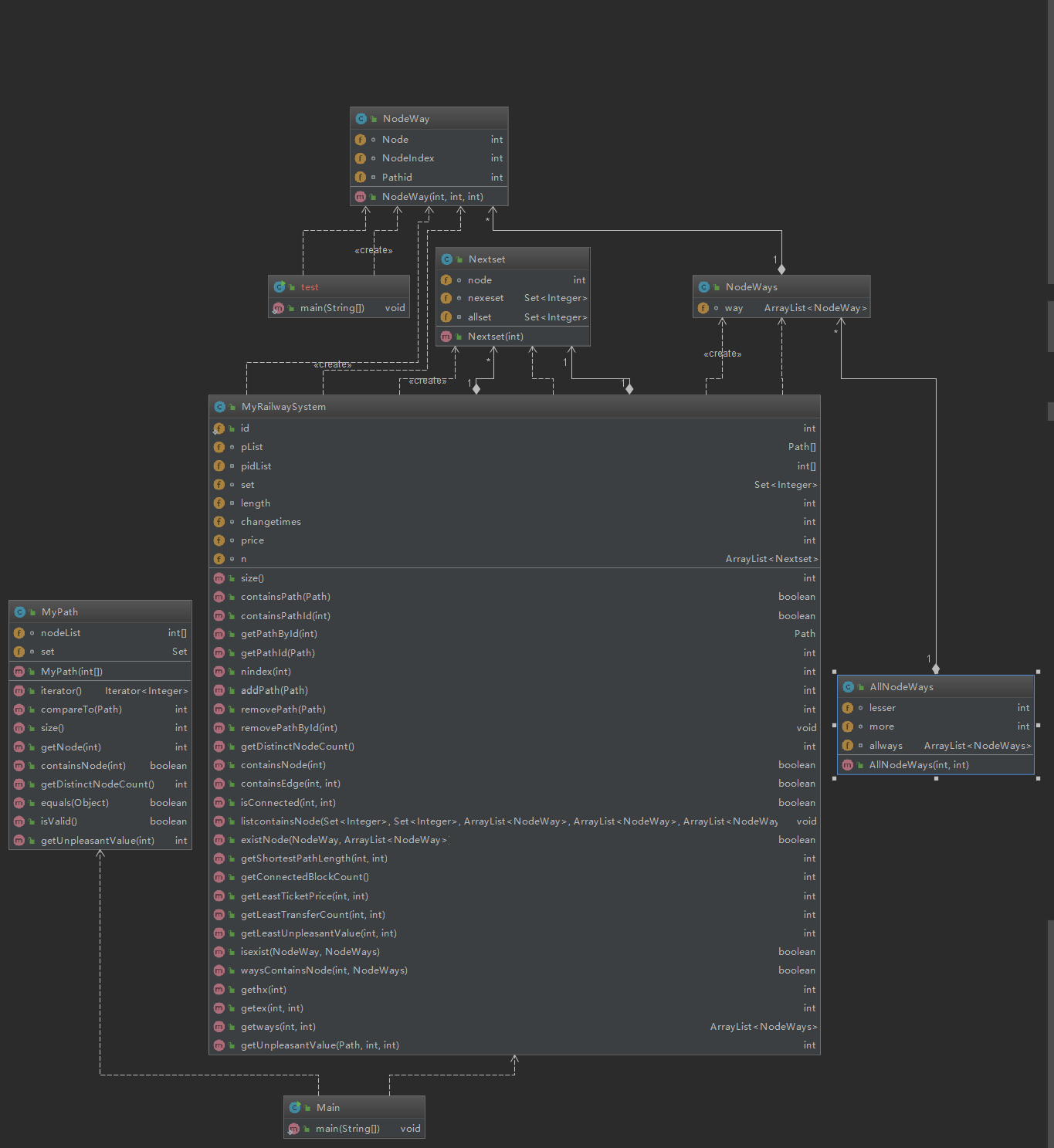Click the constructor icon beside NodeWay(int, int, int)
This screenshot has width=1054, height=1148.
coord(361,197)
